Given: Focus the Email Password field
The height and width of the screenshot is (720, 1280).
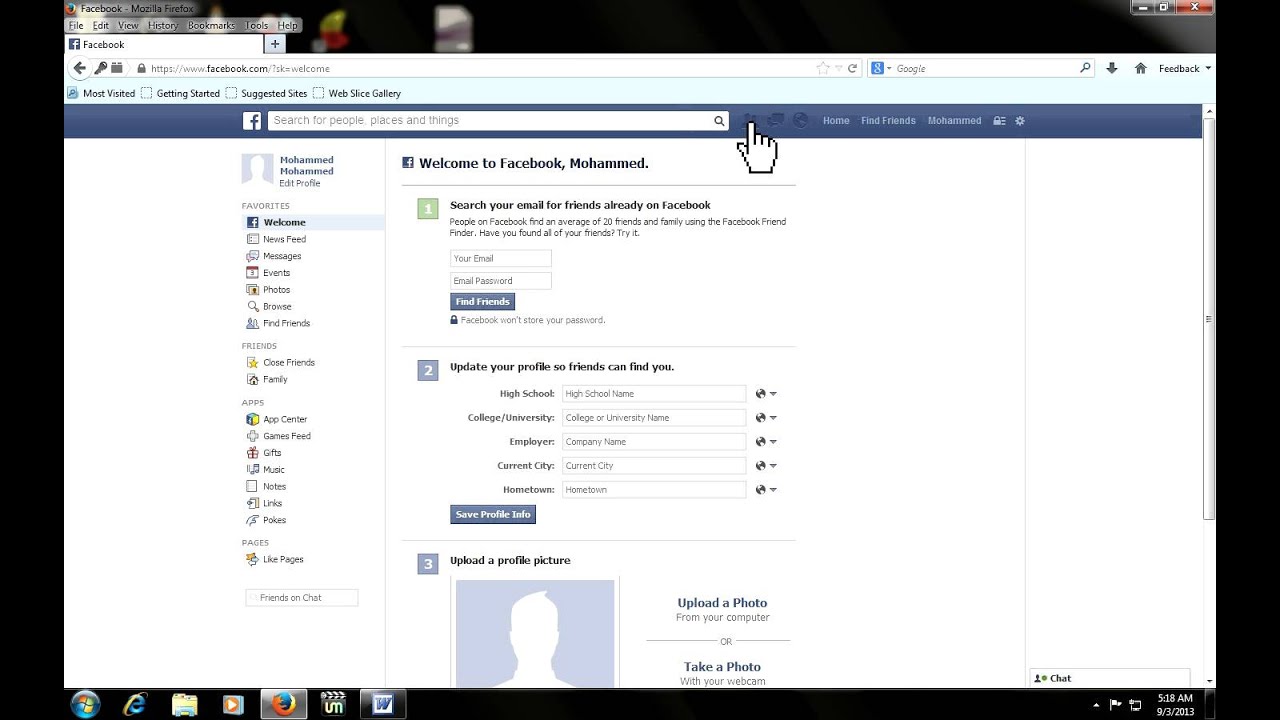Looking at the screenshot, I should point(500,281).
